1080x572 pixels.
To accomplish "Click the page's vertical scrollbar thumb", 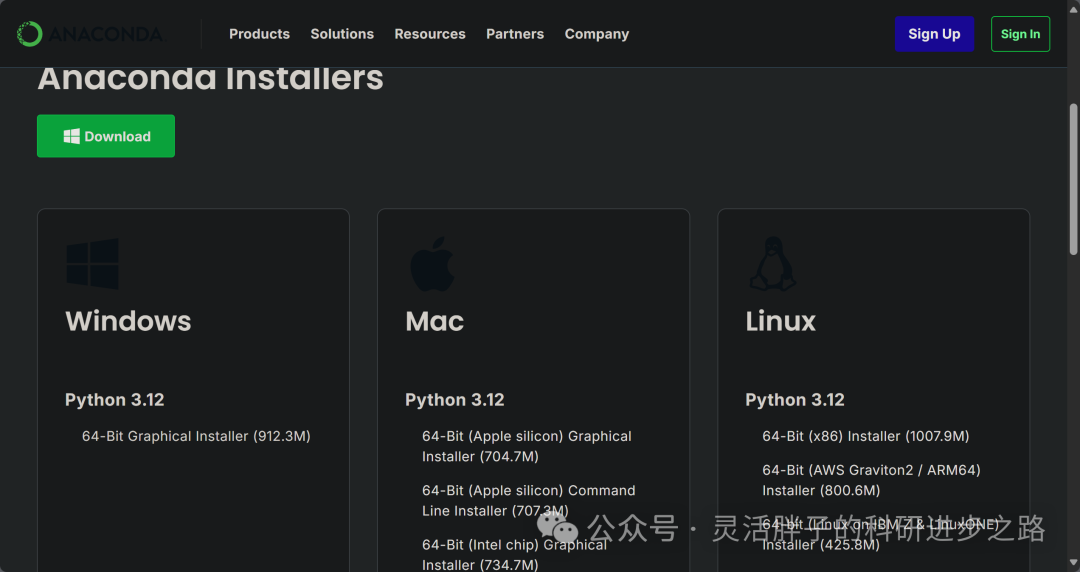I will (1073, 179).
